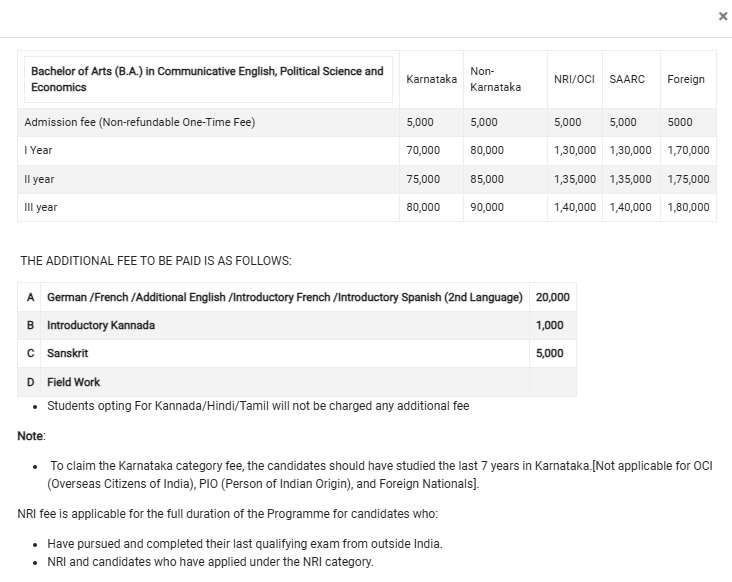
Task: Click the NRI/OCI column header
Action: coord(575,79)
